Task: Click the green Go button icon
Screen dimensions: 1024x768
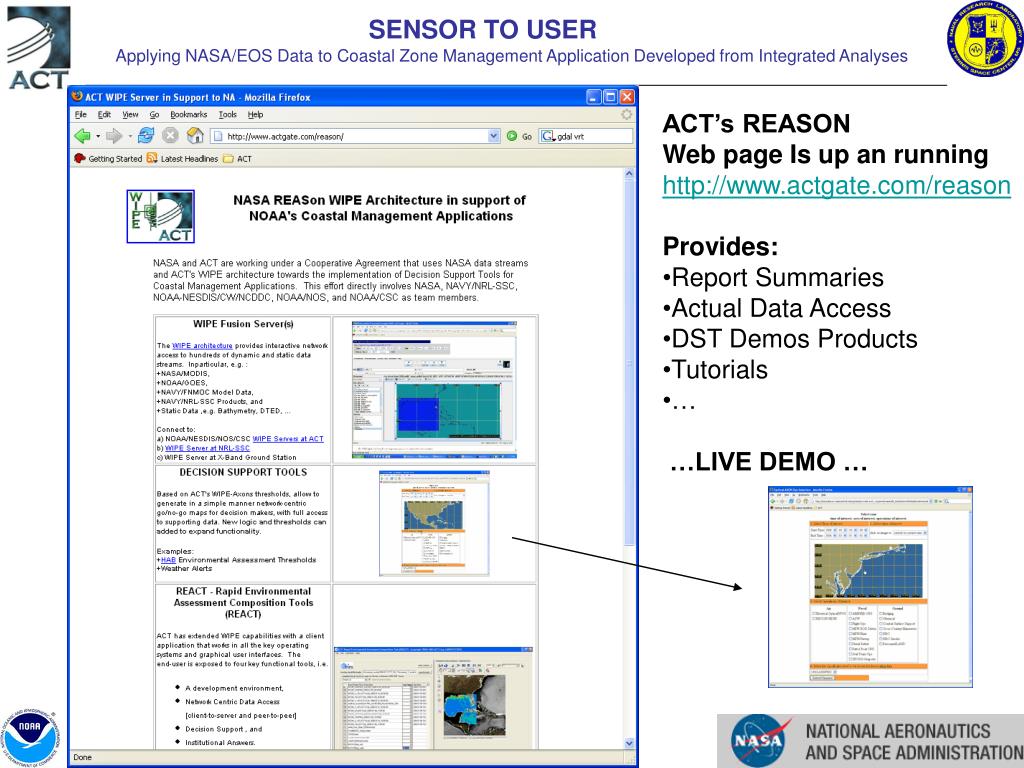Action: click(512, 136)
